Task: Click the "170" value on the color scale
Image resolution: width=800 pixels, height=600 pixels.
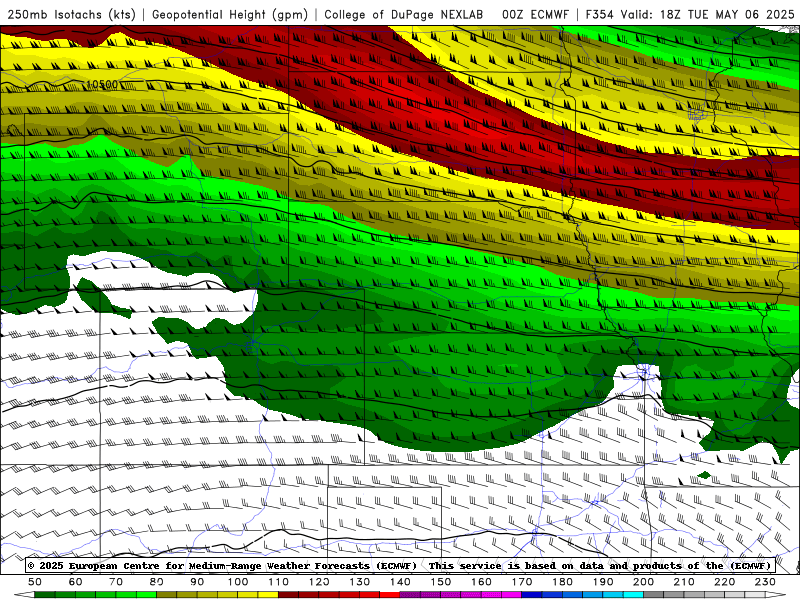Action: coord(522,582)
